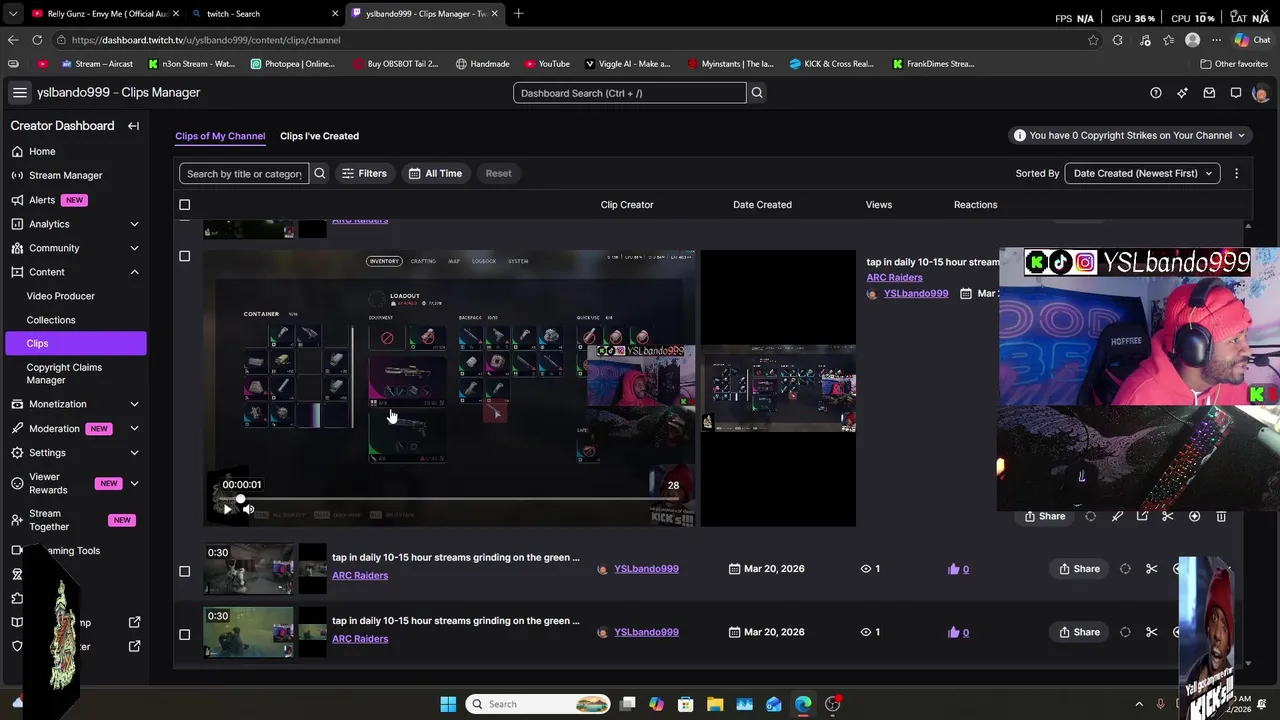Delete the expanded clip with trash icon
The width and height of the screenshot is (1280, 720).
click(x=1221, y=516)
